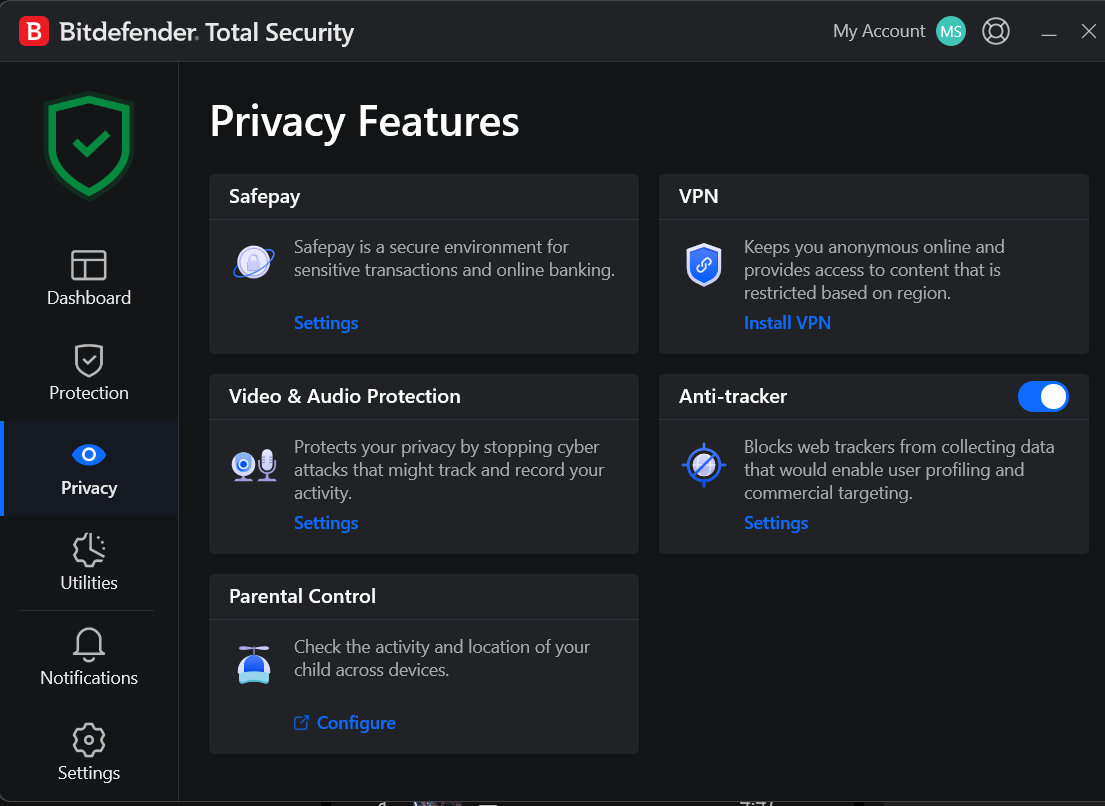
Task: Click the Bitdefender Total Security title text
Action: pyautogui.click(x=206, y=32)
